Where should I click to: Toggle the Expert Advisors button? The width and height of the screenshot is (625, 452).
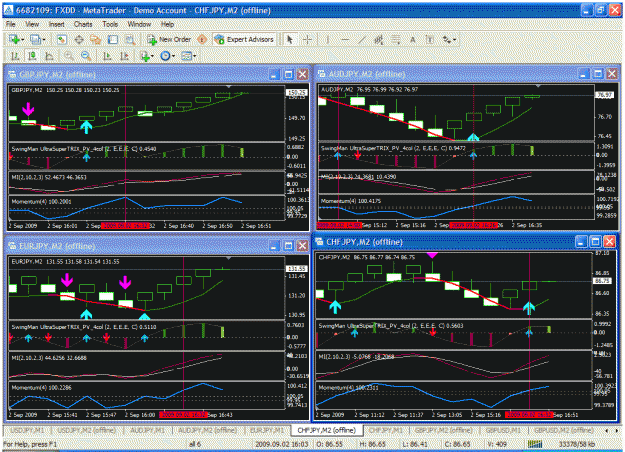[x=244, y=39]
